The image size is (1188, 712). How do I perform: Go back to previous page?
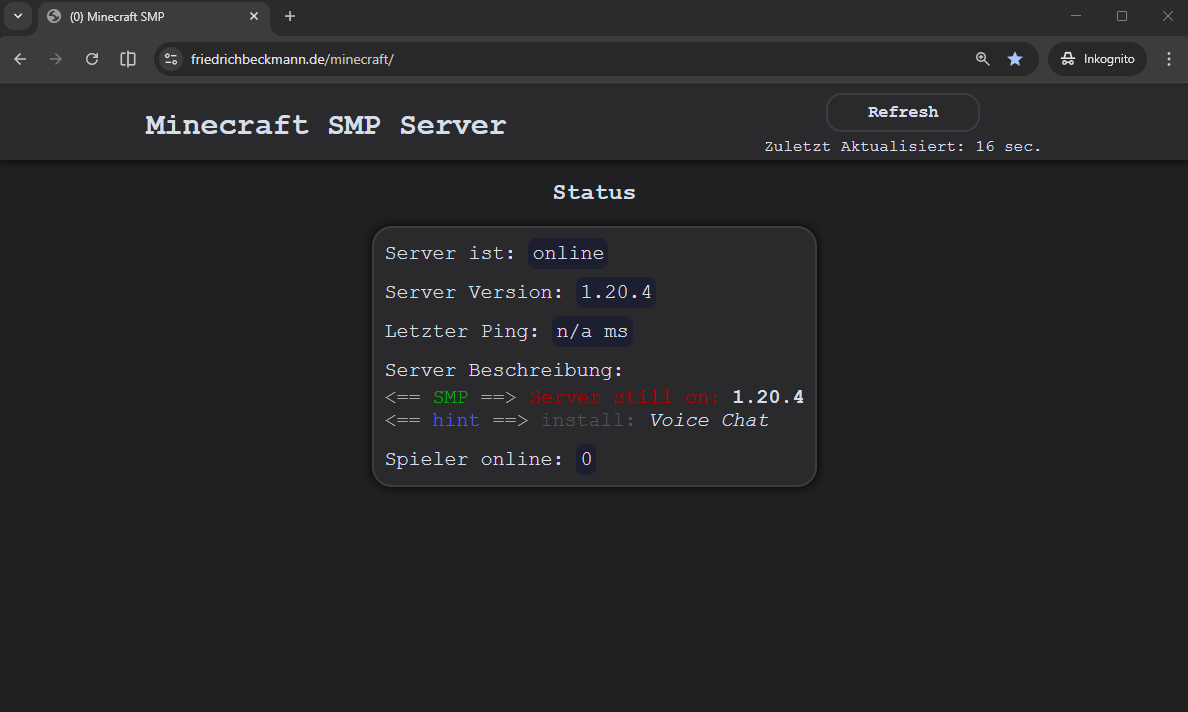(x=20, y=59)
